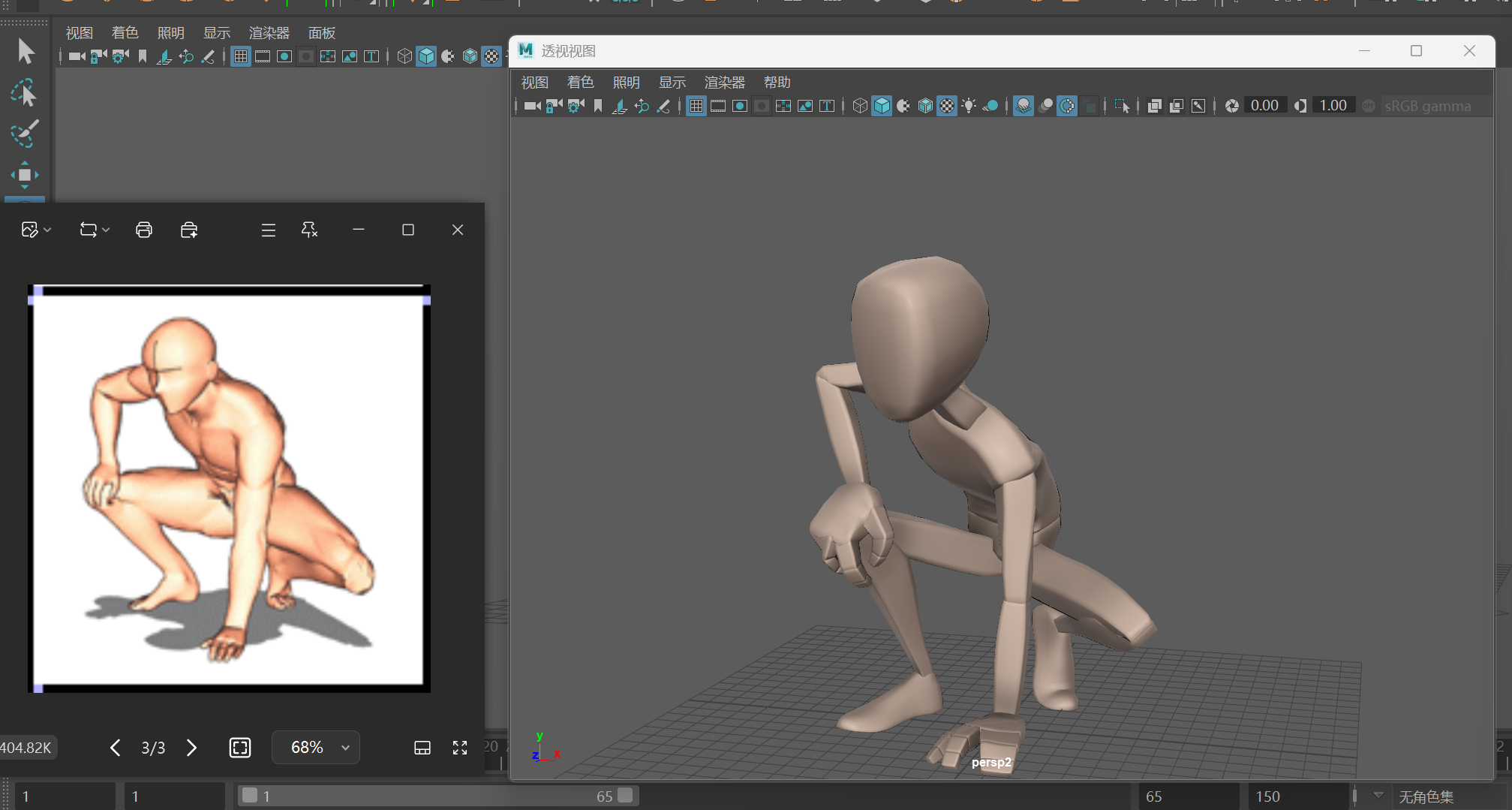The height and width of the screenshot is (810, 1512).
Task: Go to the previous image
Action: (x=115, y=748)
